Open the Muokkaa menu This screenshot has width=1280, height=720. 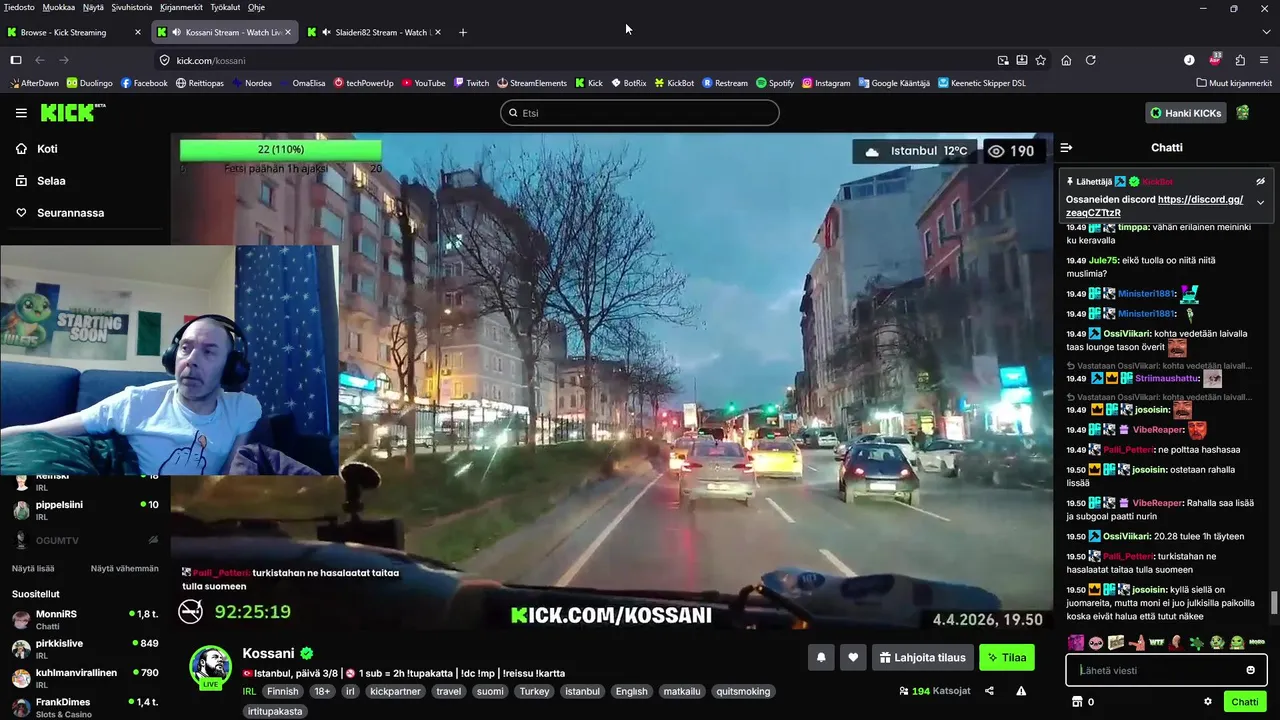[x=59, y=7]
